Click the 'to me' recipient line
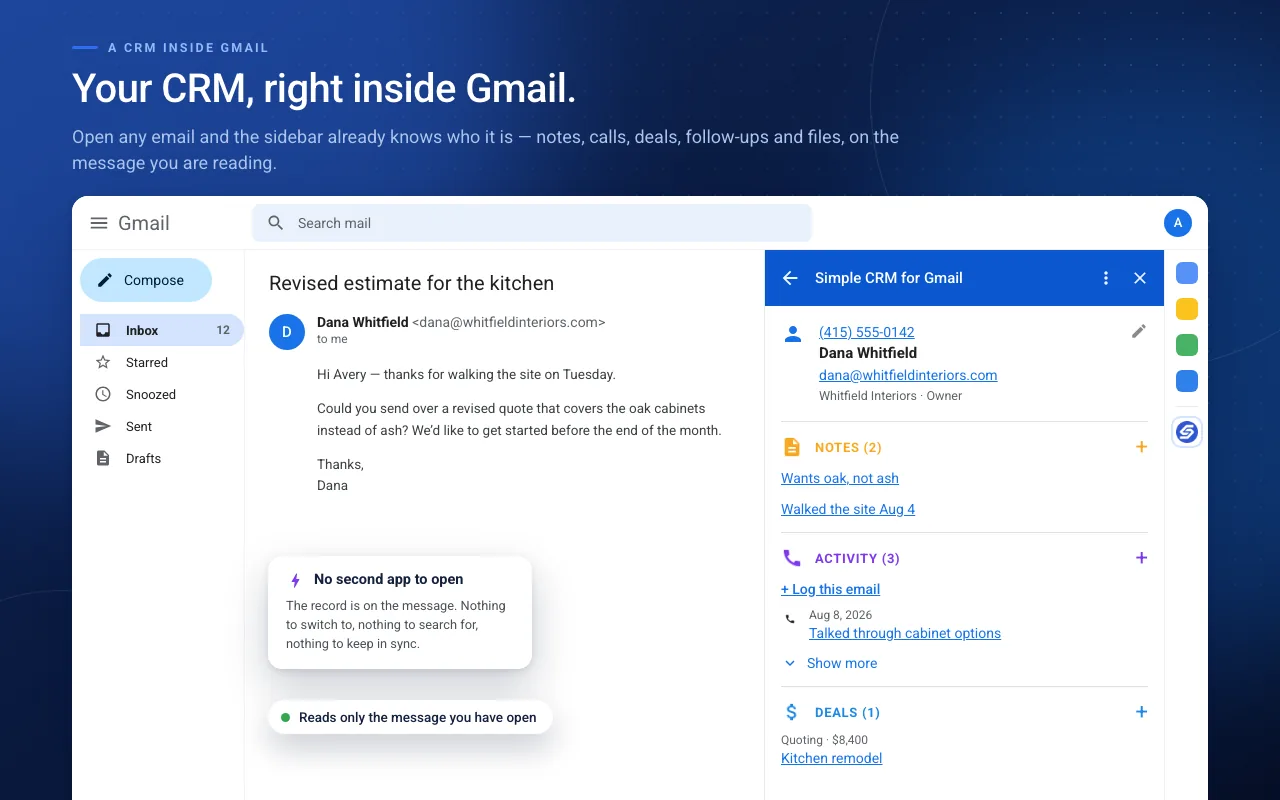The width and height of the screenshot is (1280, 800). coord(332,339)
